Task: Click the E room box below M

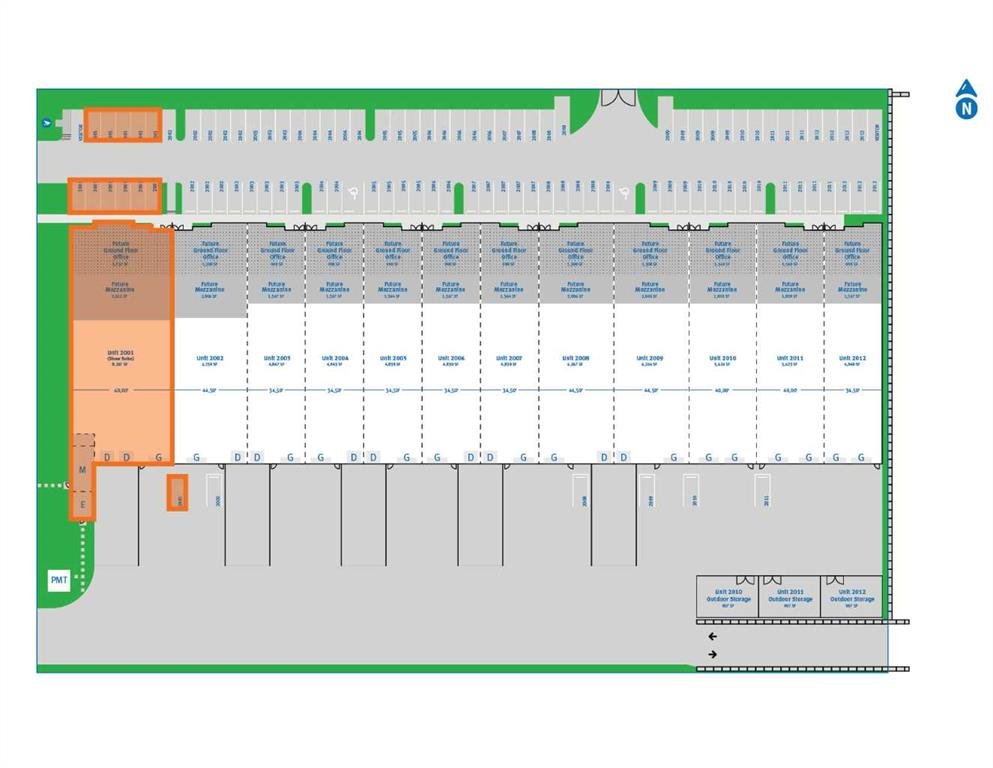Action: [83, 506]
